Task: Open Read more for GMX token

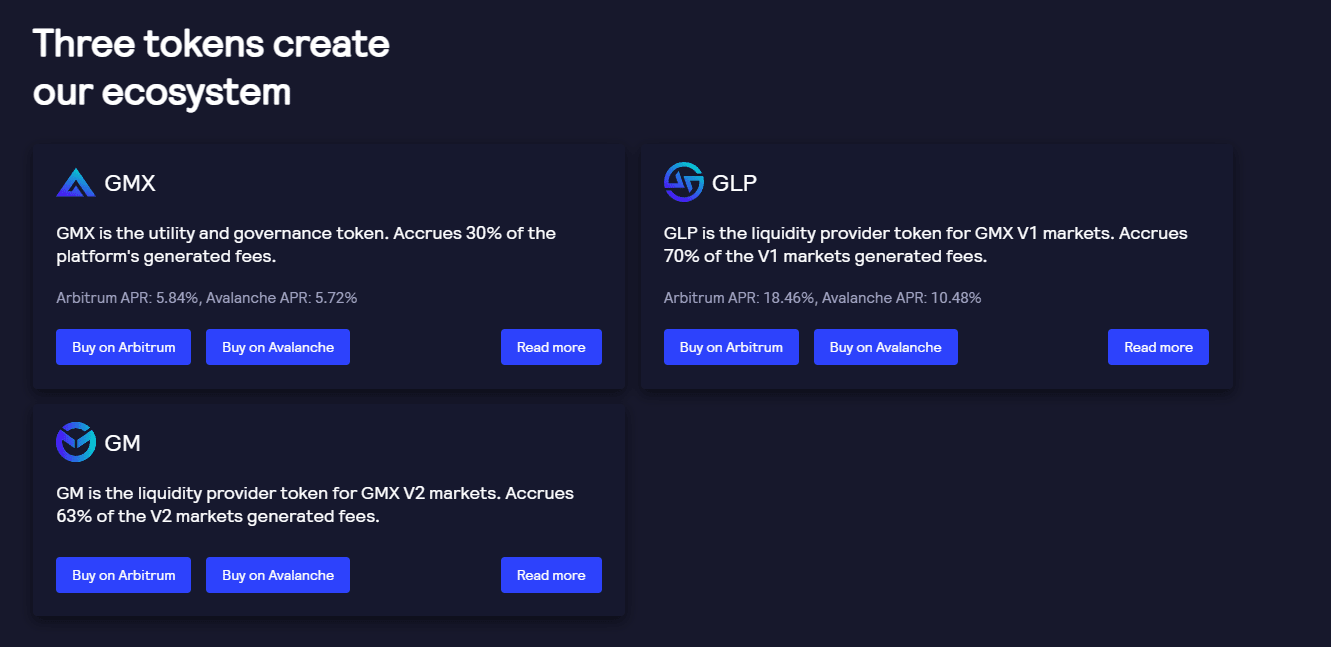Action: tap(551, 347)
